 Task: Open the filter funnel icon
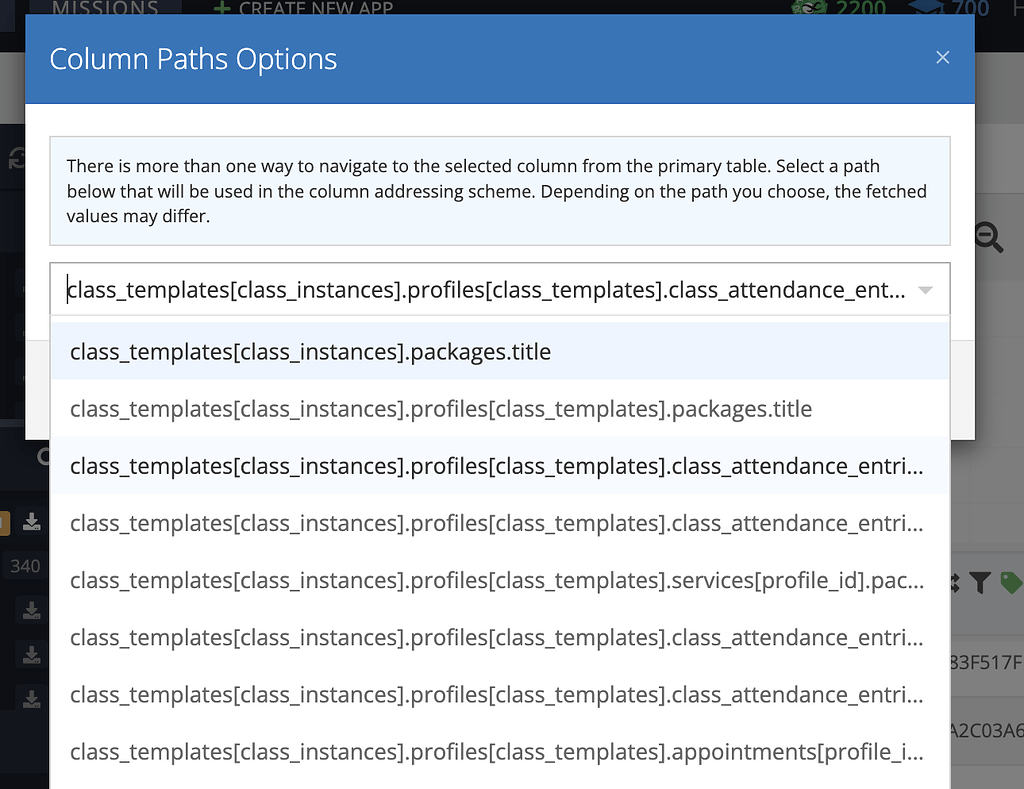(981, 581)
